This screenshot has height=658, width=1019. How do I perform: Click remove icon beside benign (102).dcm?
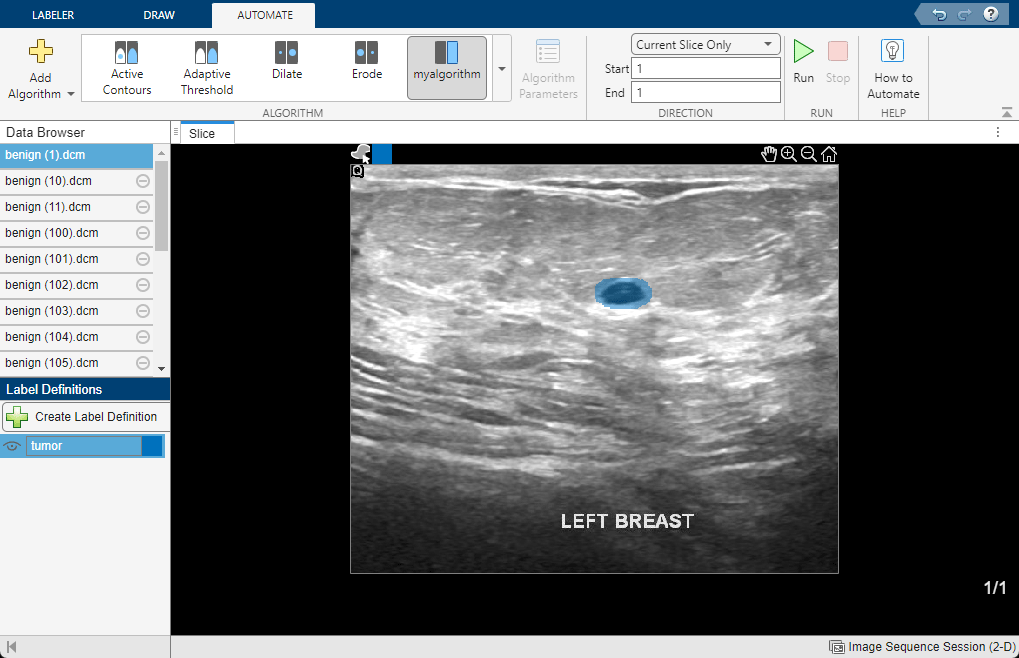pos(143,285)
